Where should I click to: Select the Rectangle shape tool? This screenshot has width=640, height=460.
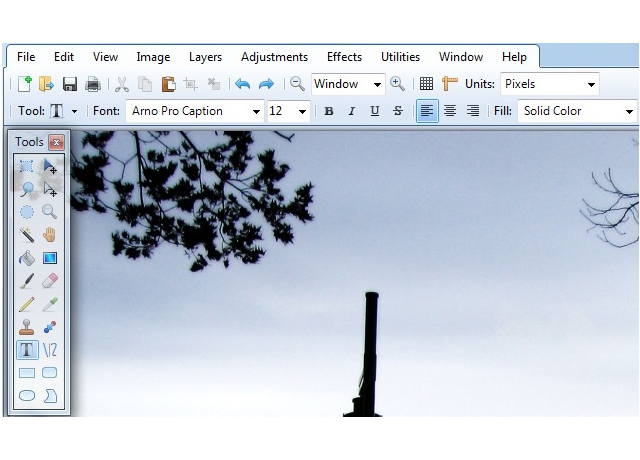coord(27,373)
